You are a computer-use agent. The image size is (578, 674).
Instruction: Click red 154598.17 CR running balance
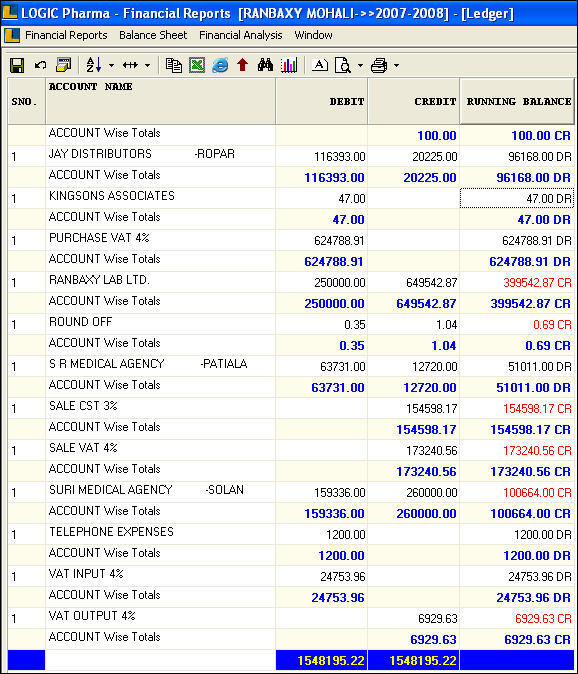[x=537, y=409]
